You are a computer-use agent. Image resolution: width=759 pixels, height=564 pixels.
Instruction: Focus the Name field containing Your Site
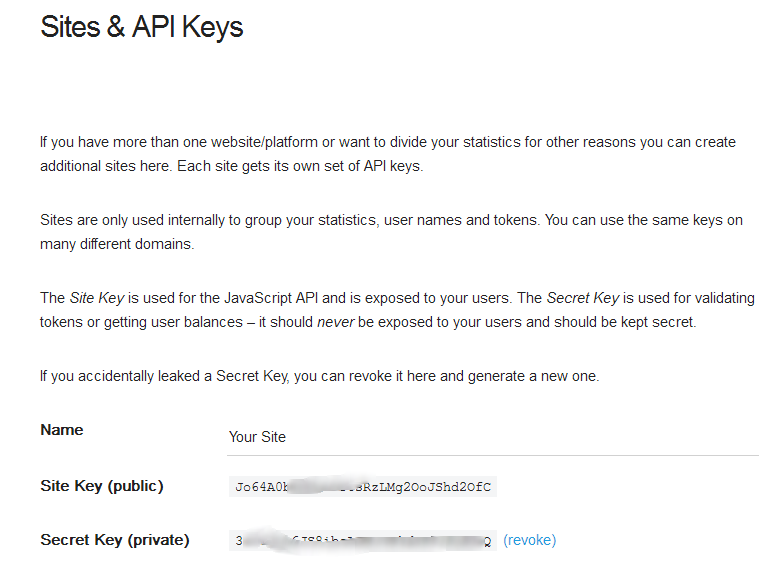[493, 437]
